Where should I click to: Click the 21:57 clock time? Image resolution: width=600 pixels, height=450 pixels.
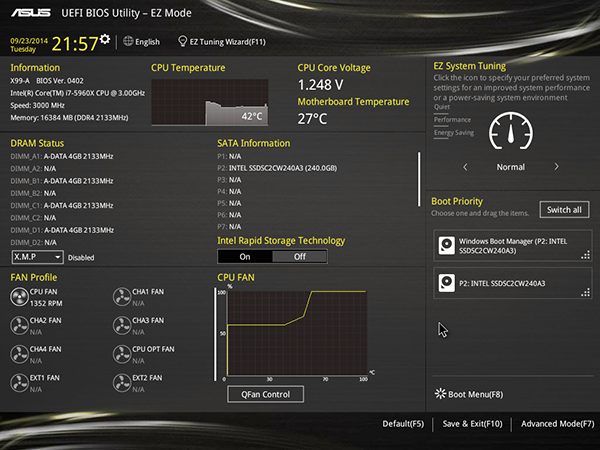(x=75, y=44)
